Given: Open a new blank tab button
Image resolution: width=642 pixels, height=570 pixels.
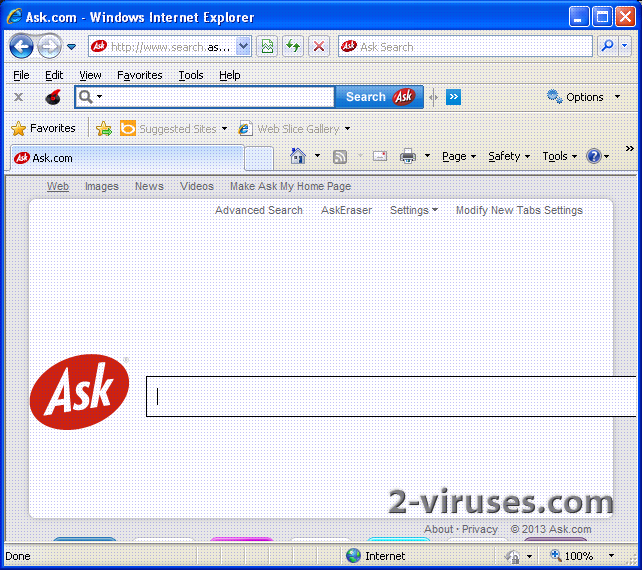Looking at the screenshot, I should click(259, 158).
